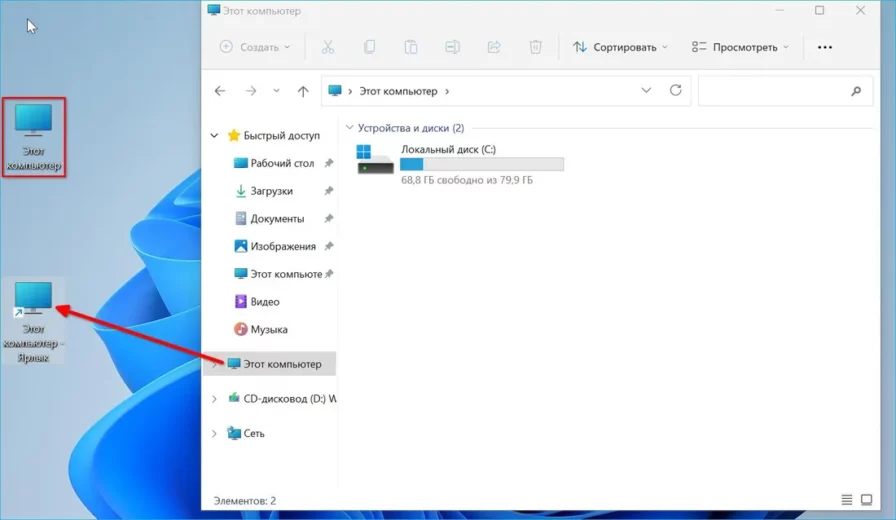Screen dimensions: 896x520
Task: Open the three-dots more options menu
Action: (825, 47)
